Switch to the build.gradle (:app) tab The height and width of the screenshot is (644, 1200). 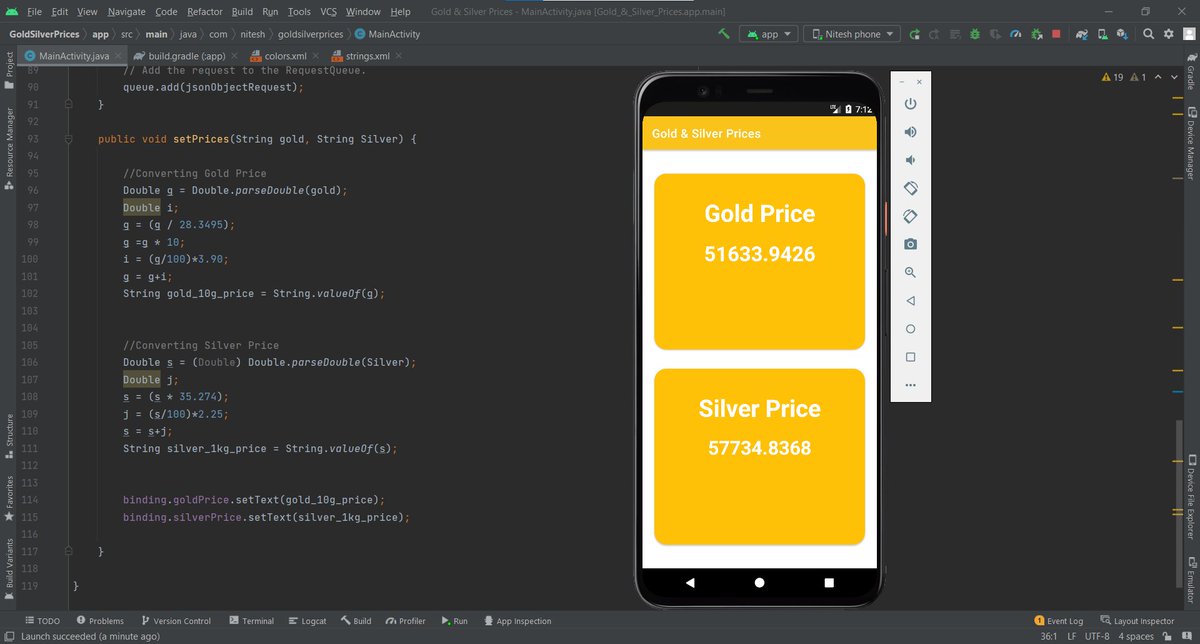[x=185, y=56]
